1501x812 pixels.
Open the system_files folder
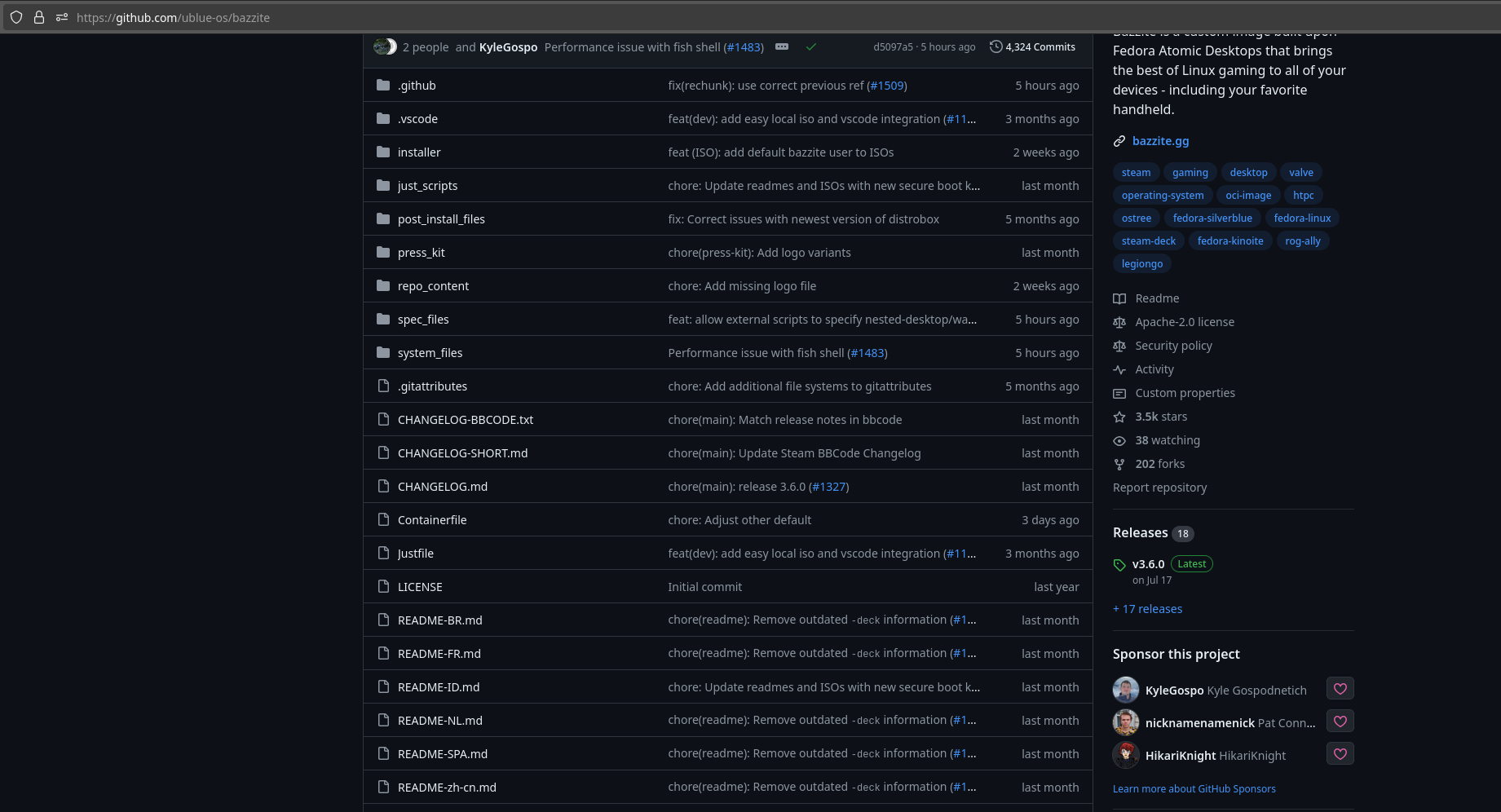click(430, 353)
